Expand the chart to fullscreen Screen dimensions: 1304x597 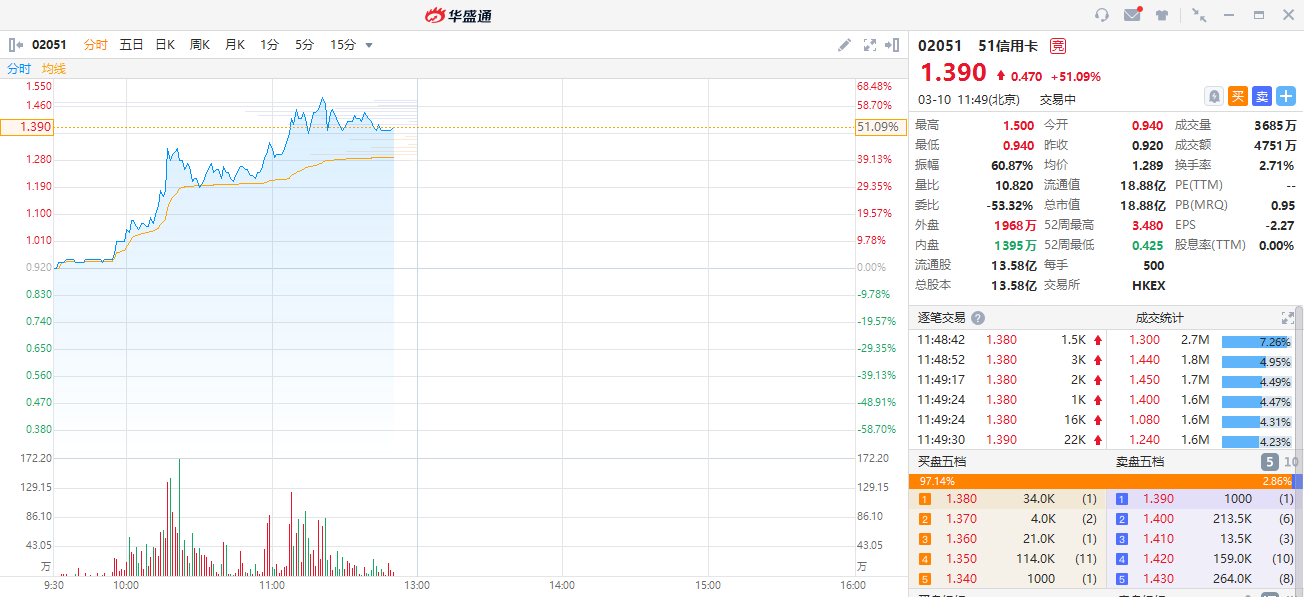869,45
